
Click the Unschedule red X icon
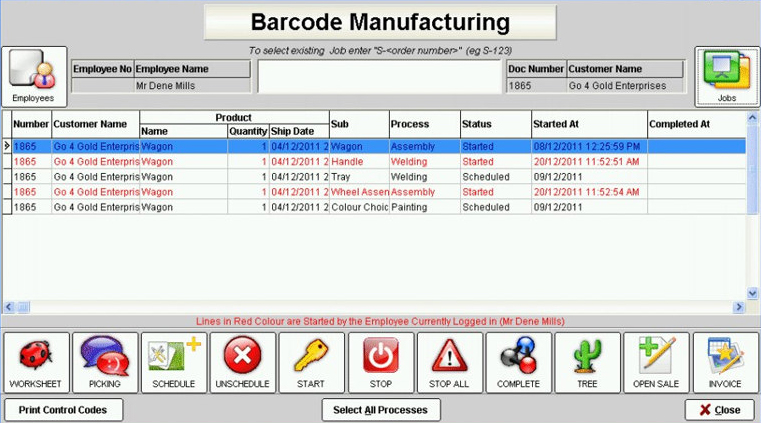243,363
